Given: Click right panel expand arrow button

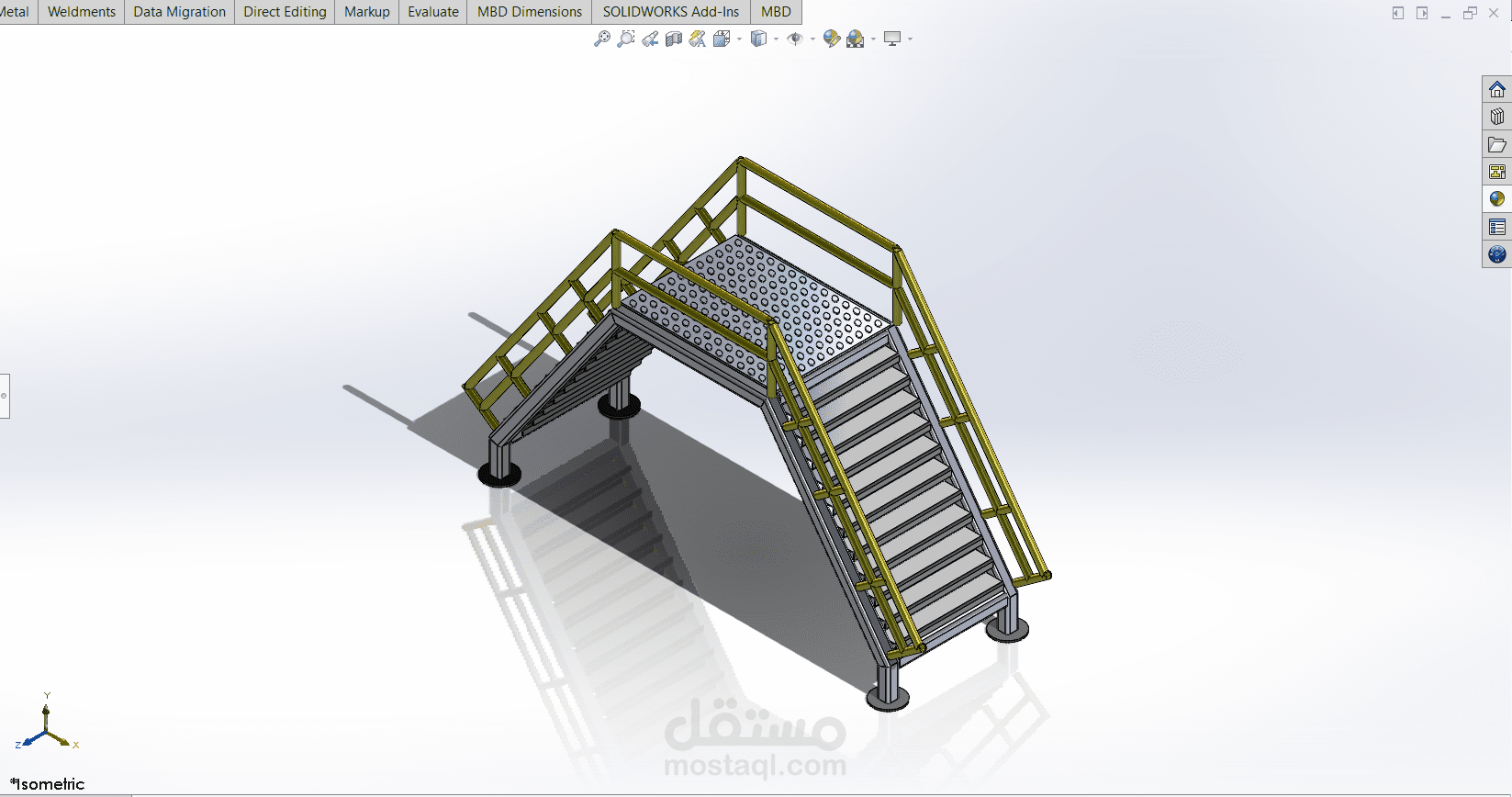Looking at the screenshot, I should coord(1422,13).
